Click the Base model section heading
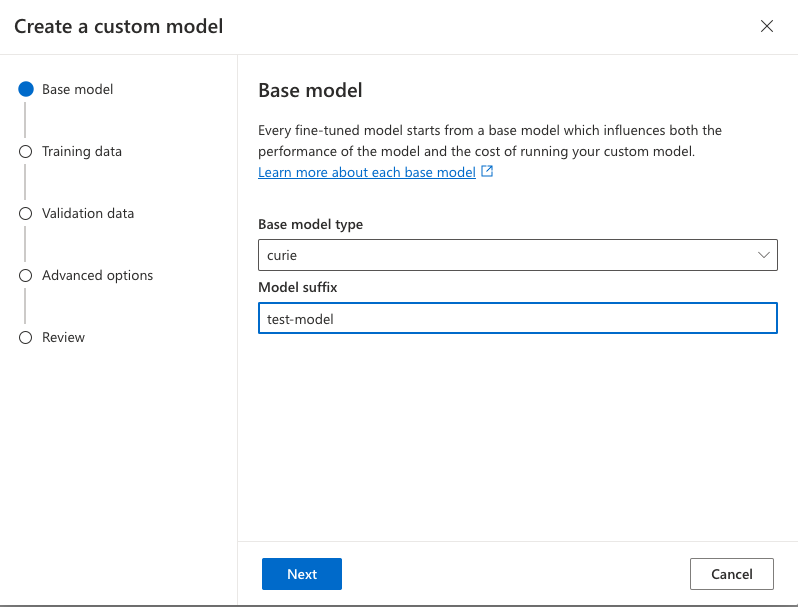This screenshot has width=798, height=607. pyautogui.click(x=310, y=90)
